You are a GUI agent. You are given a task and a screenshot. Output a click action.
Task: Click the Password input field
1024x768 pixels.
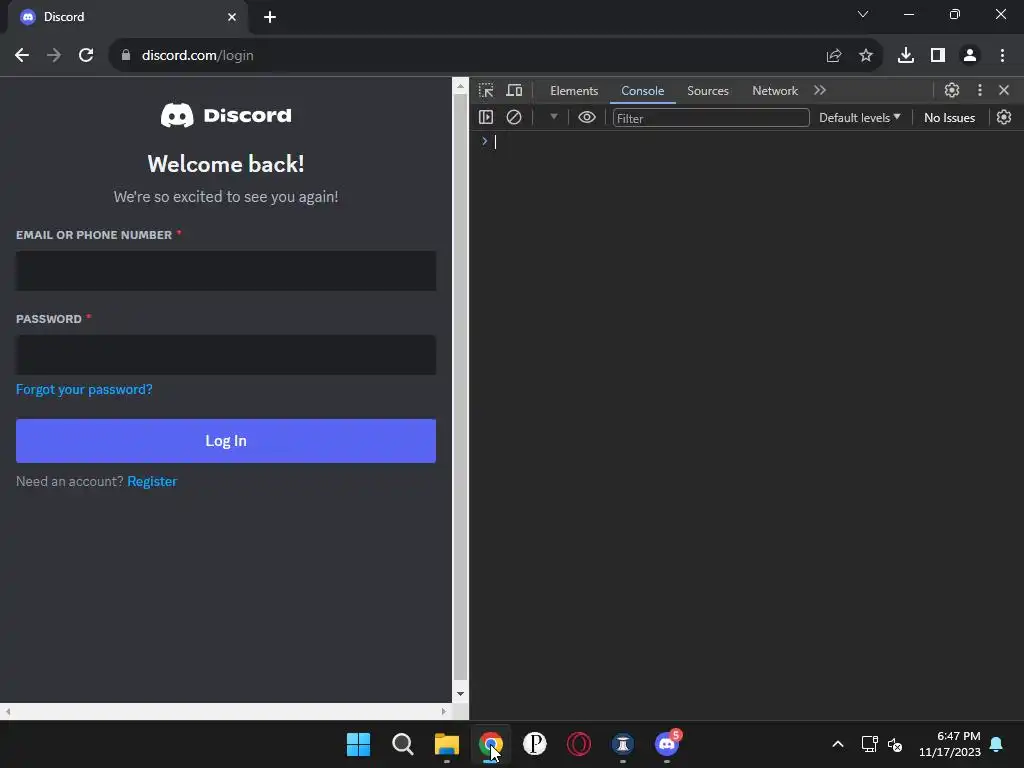pyautogui.click(x=226, y=355)
